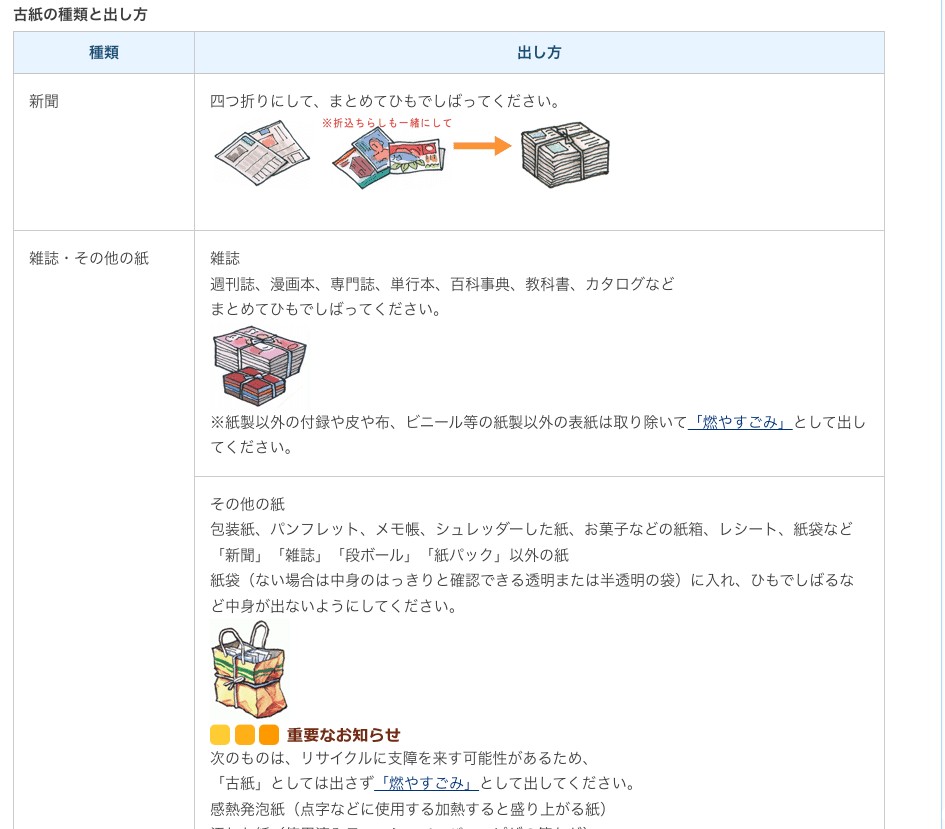Click the tied magazines bundle illustration
Screen dimensions: 945x829
point(260,366)
